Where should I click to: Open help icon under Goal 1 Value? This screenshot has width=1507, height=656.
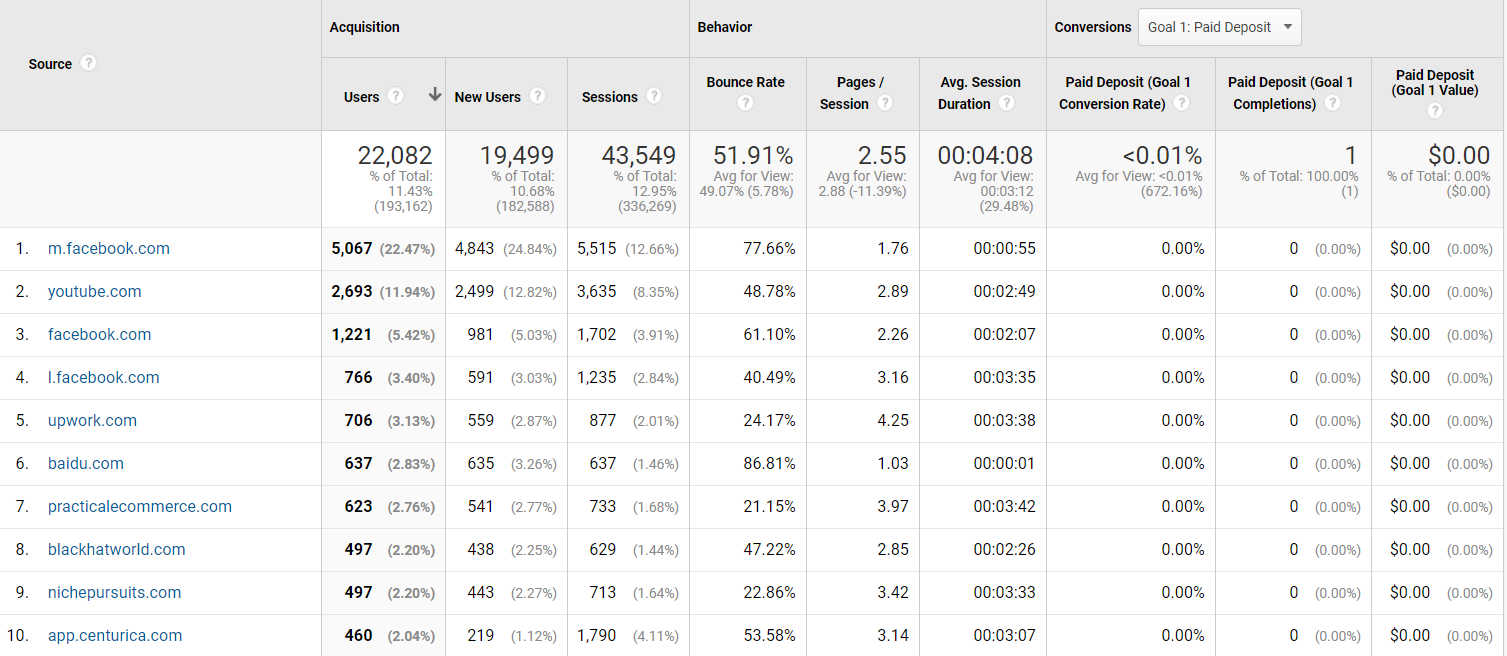pos(1435,110)
